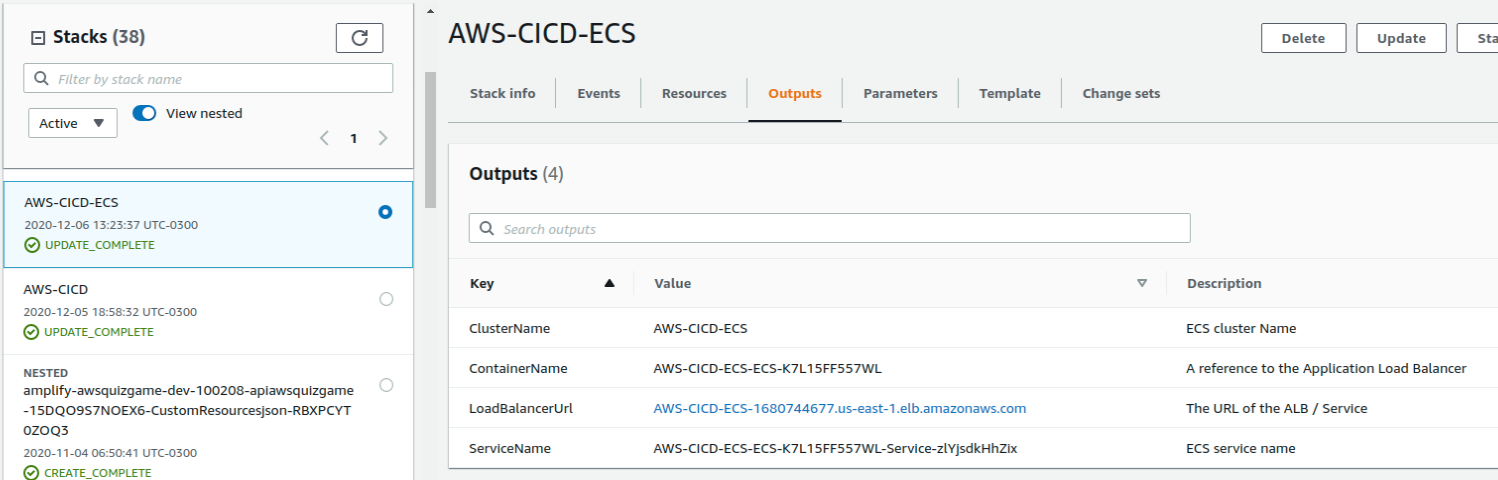Viewport: 1498px width, 480px height.
Task: Select the ServiceName value ending zlYjsdkHhZix
Action: coord(835,448)
